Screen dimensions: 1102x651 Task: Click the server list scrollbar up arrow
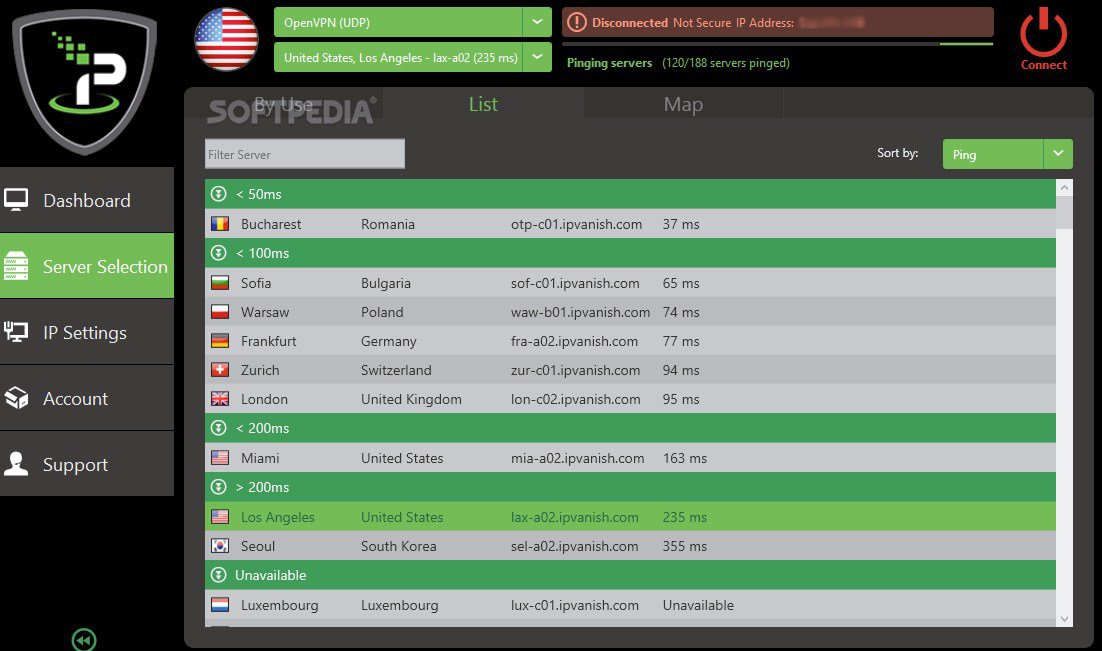(1064, 188)
